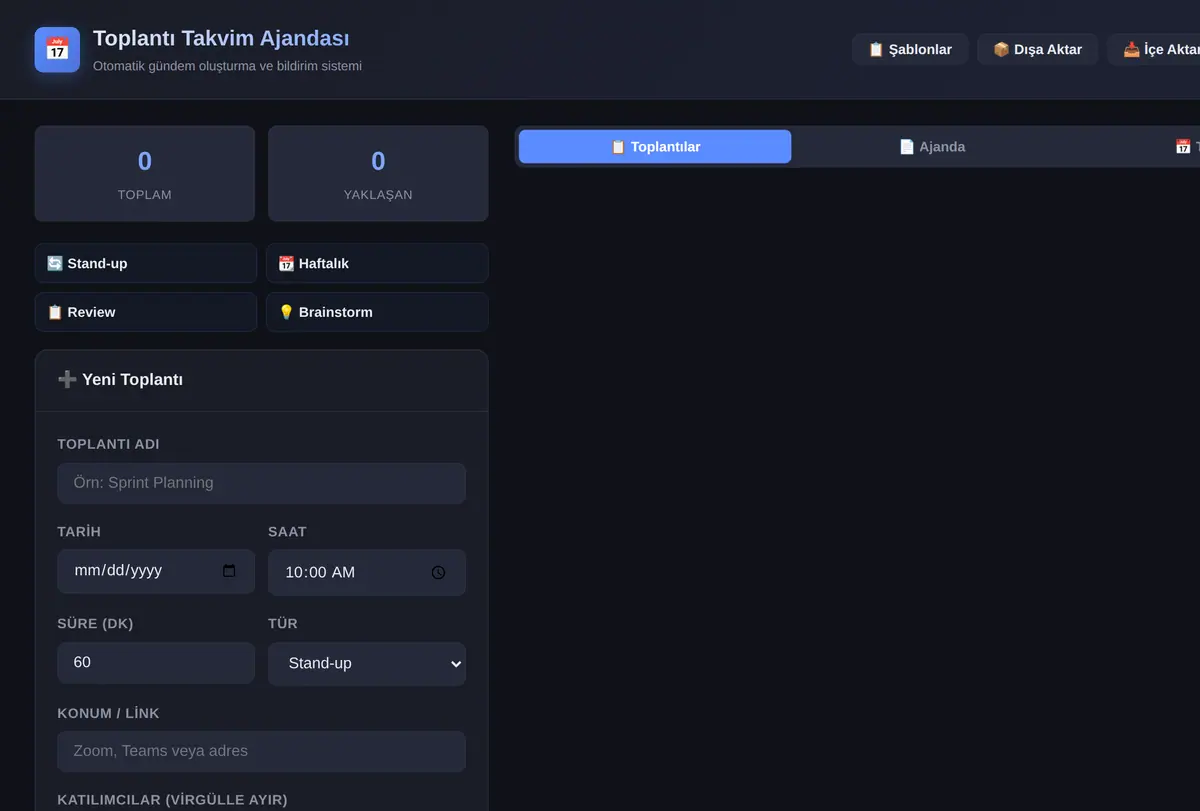Click the Yaklaşan counter card
1200x811 pixels.
(x=378, y=173)
